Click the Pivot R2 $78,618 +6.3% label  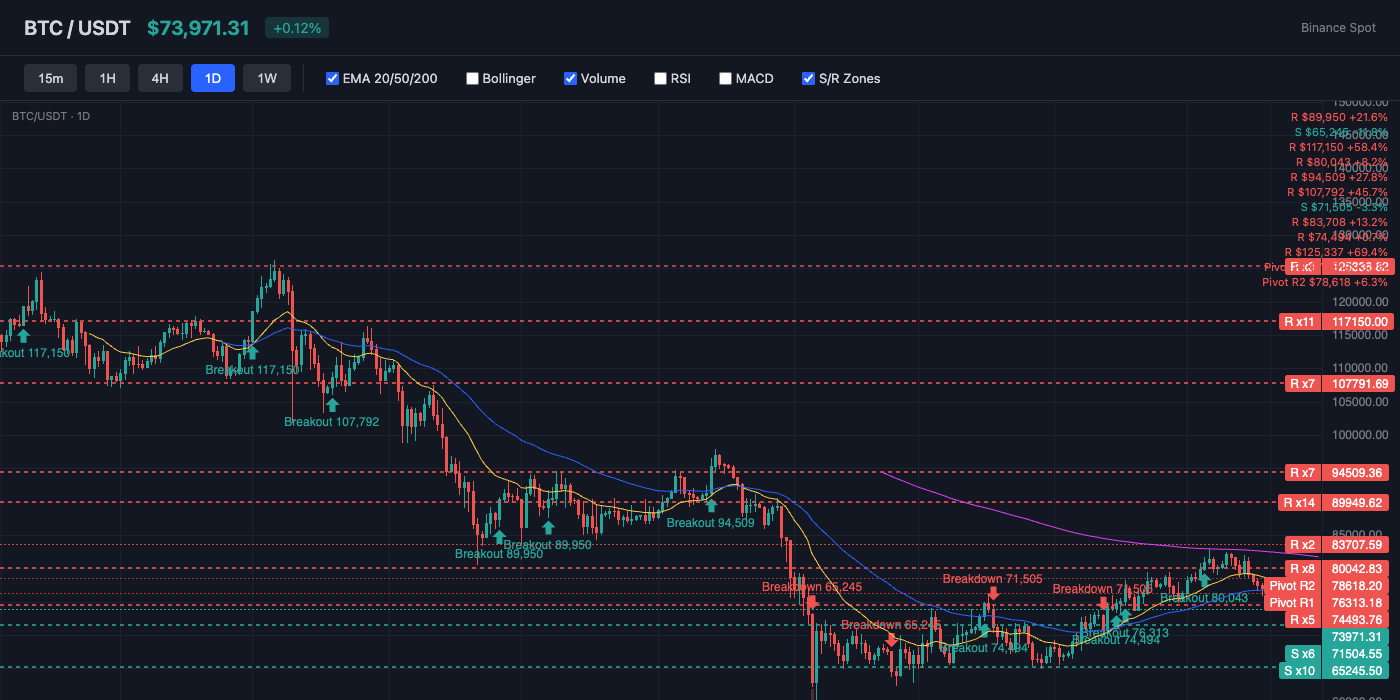point(1325,282)
